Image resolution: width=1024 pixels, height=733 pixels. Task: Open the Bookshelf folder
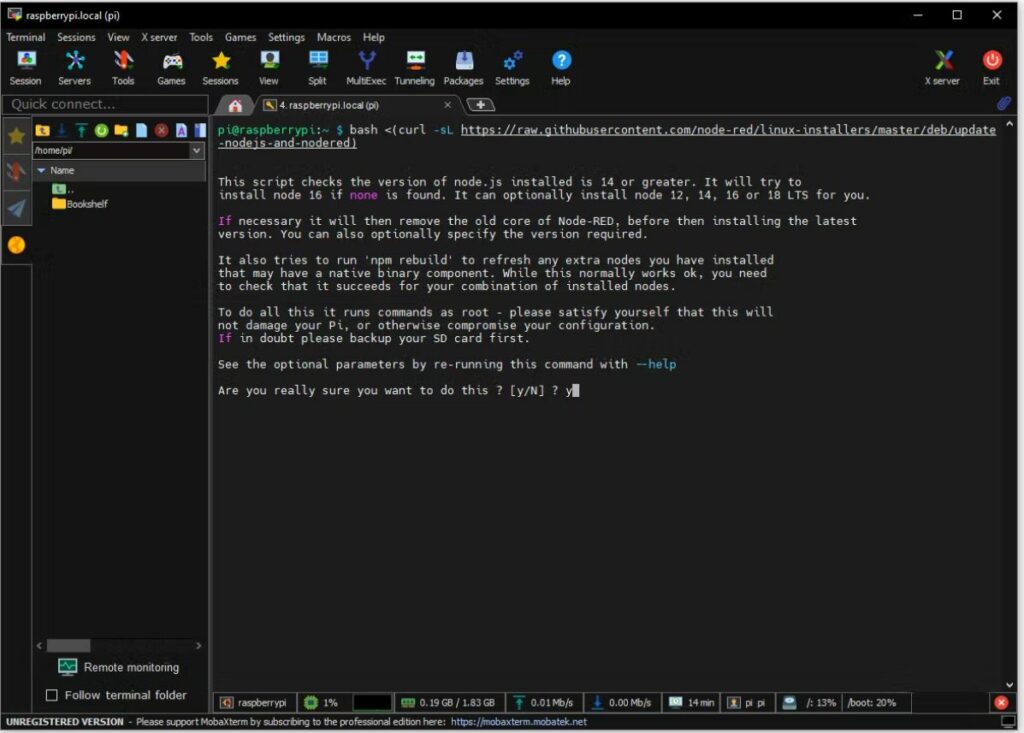tap(85, 204)
